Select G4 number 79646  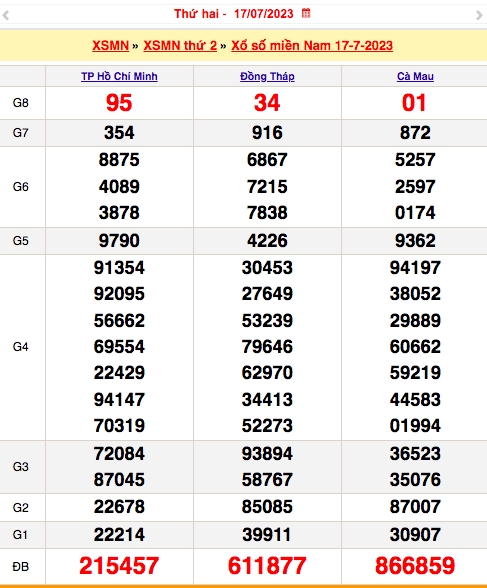coord(267,346)
